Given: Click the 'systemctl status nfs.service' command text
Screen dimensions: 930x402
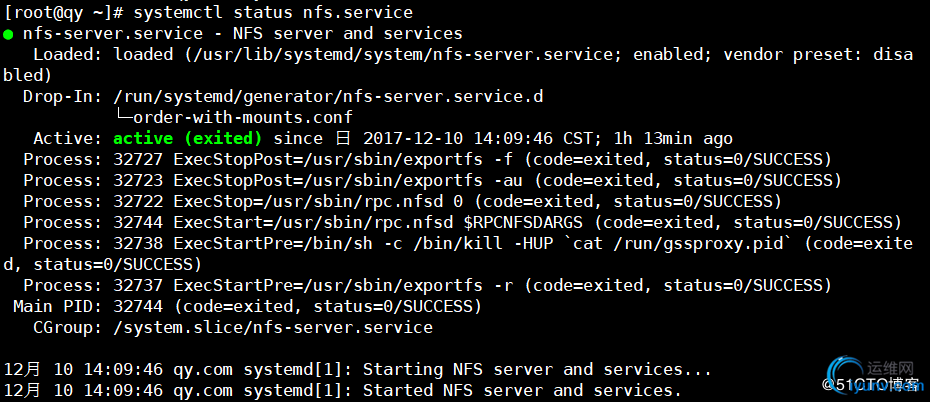Looking at the screenshot, I should click(273, 12).
